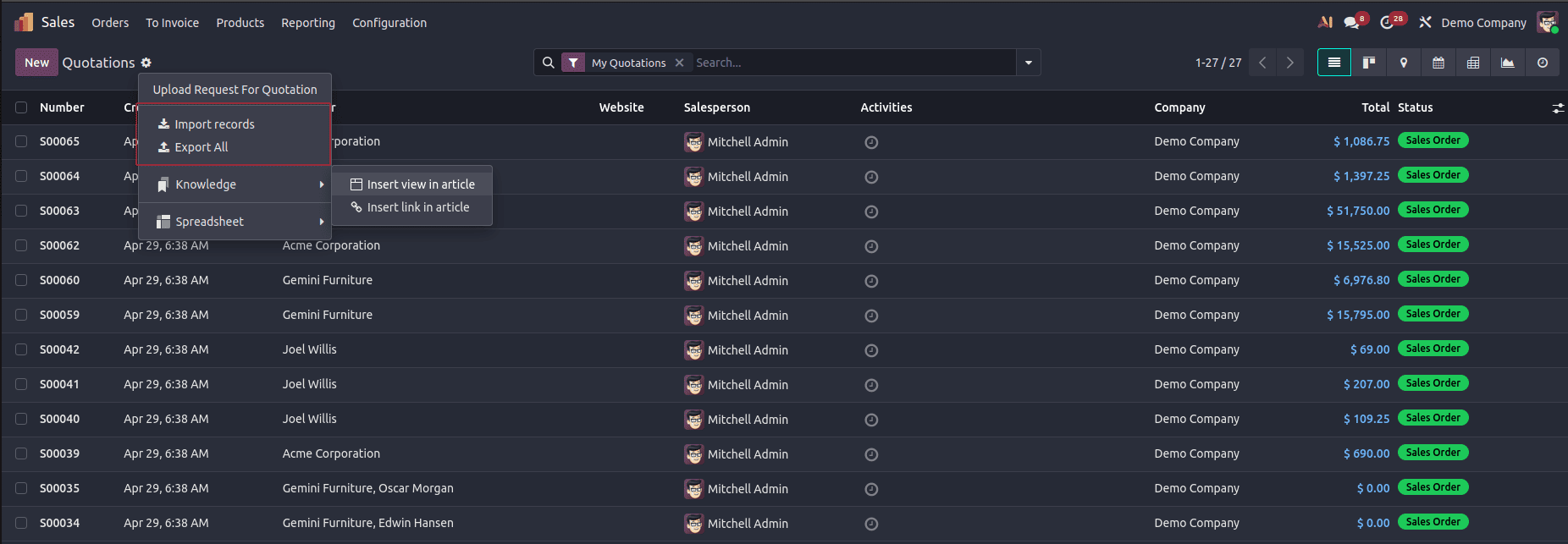The width and height of the screenshot is (1568, 544).
Task: Switch to graph view
Action: (1508, 63)
